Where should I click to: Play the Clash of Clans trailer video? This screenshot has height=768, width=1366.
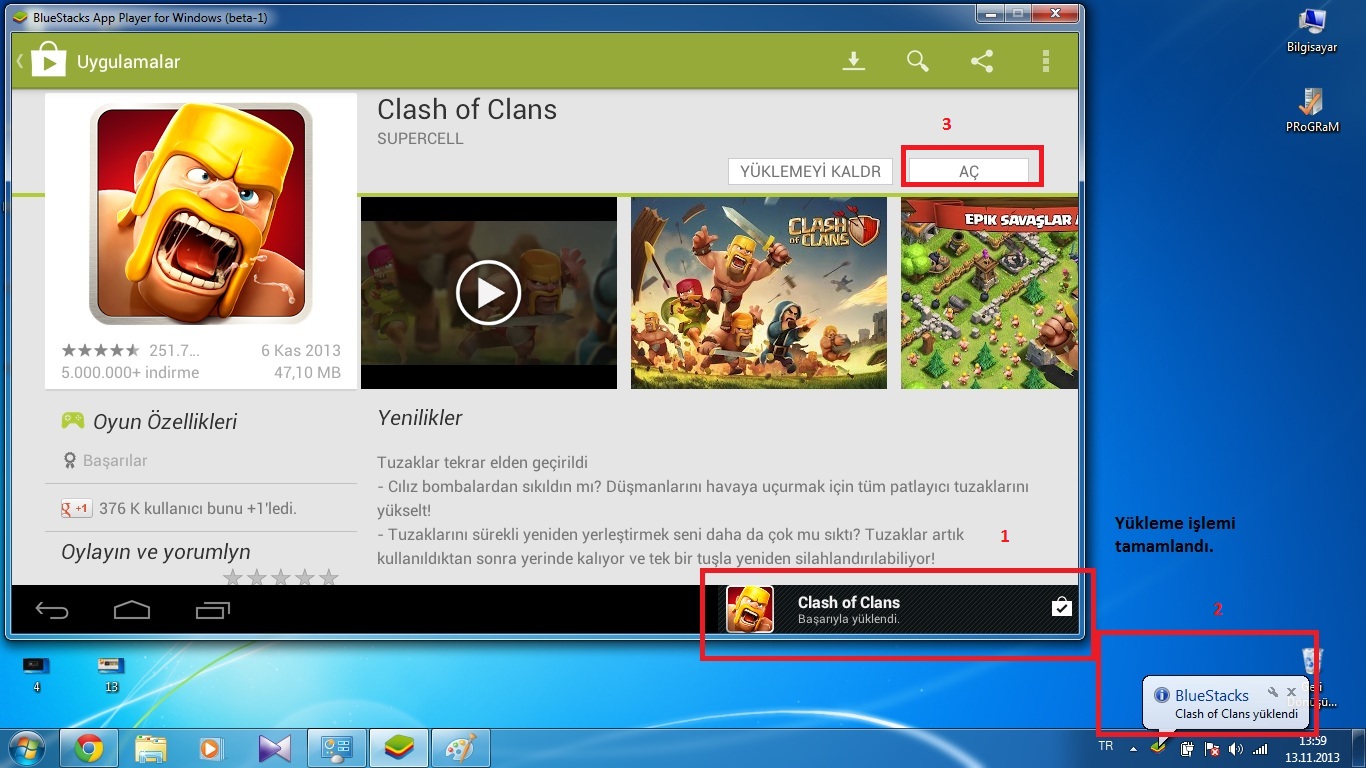tap(488, 293)
